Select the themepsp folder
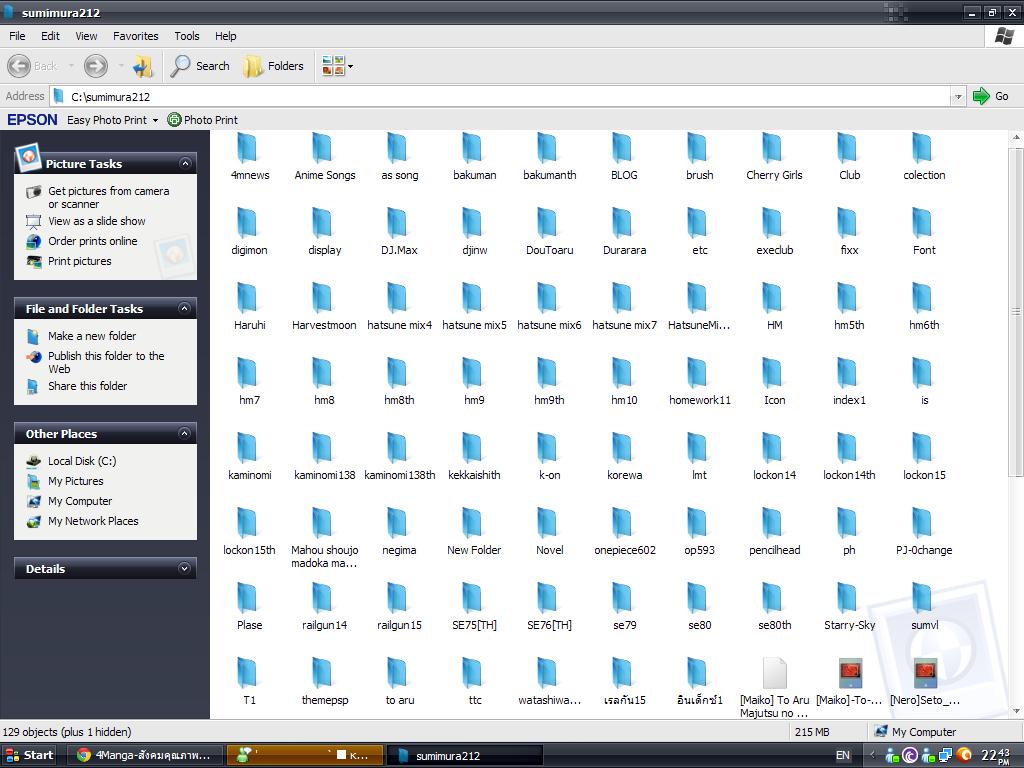1024x768 pixels. pyautogui.click(x=325, y=682)
